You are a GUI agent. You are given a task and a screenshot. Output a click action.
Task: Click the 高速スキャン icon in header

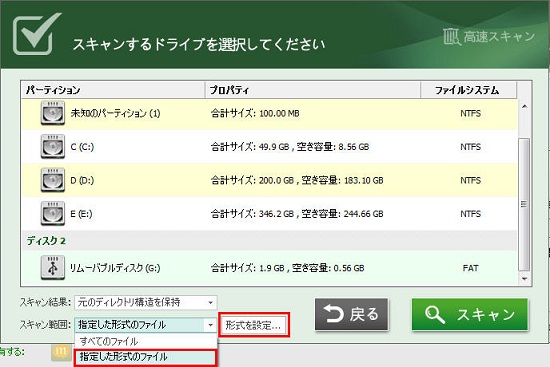tap(451, 36)
